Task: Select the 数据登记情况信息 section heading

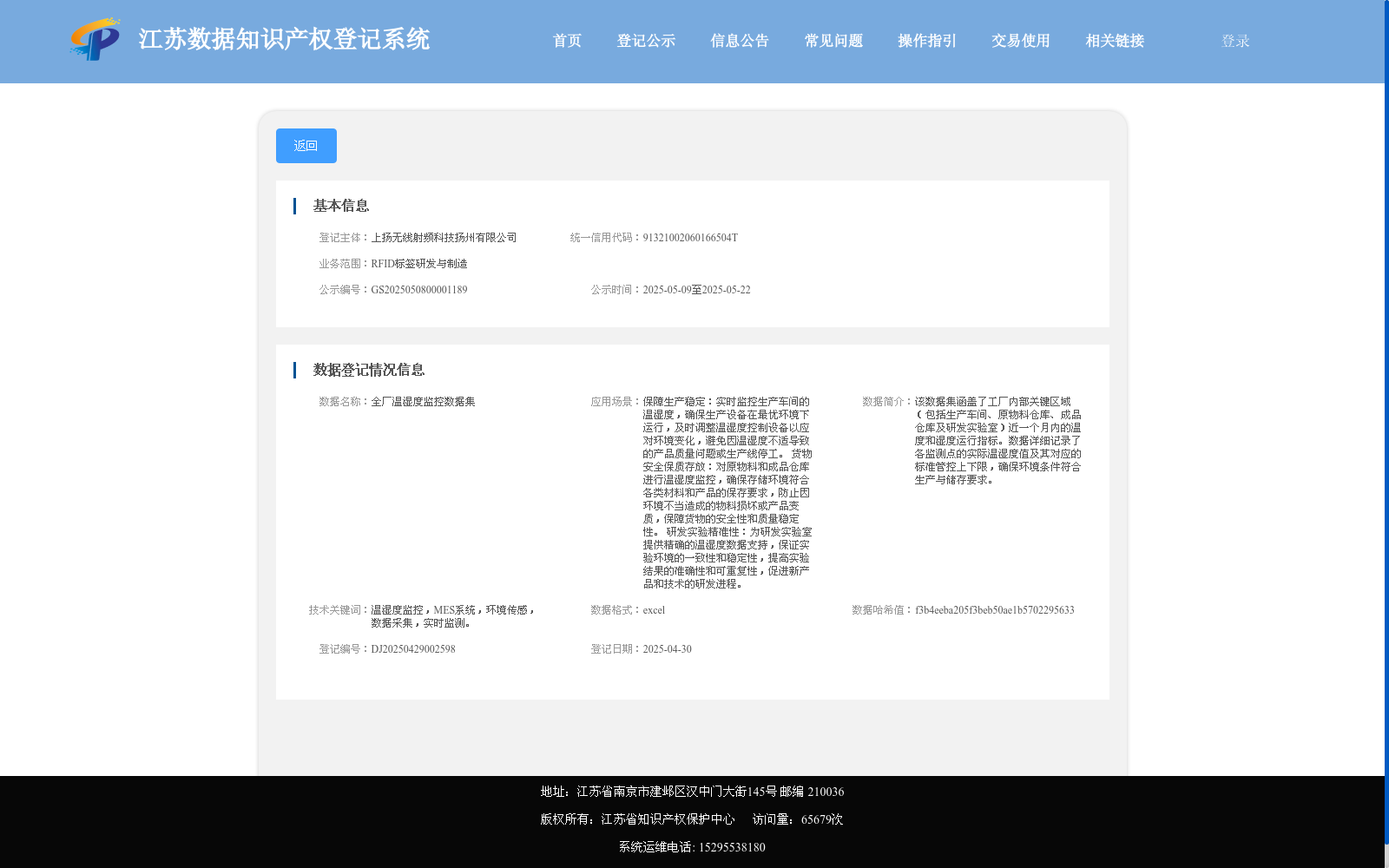Action: 369,370
